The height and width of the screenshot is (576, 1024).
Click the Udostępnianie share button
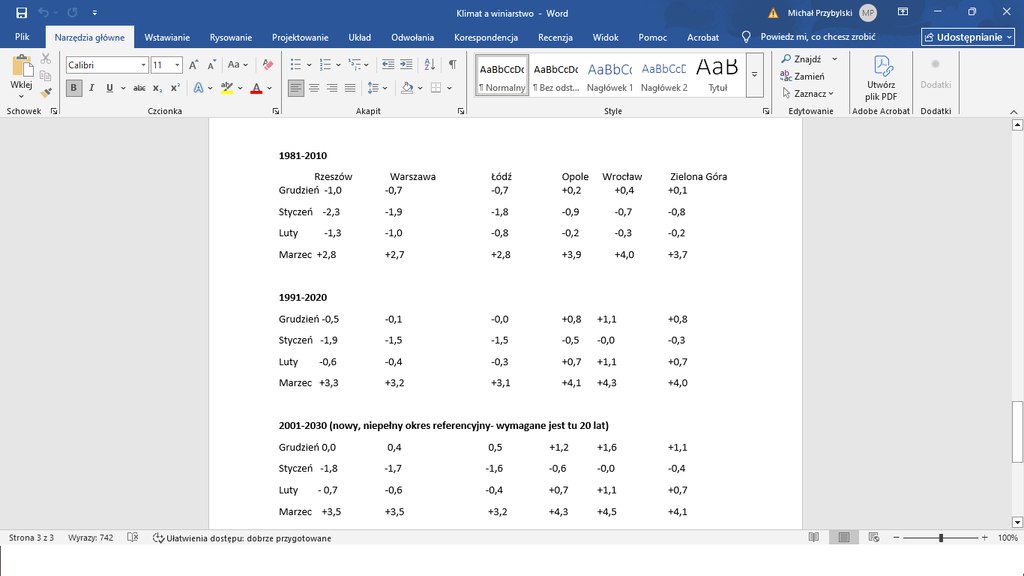click(x=968, y=37)
